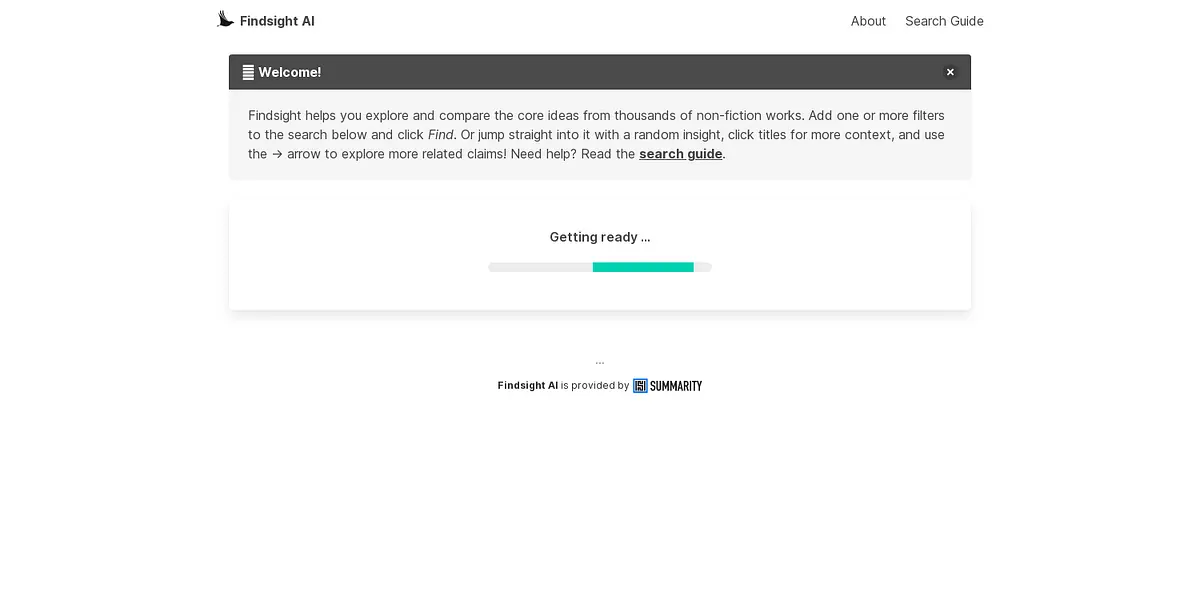Open Search Guide from top navigation
Screen dimensions: 1200x600
point(944,21)
